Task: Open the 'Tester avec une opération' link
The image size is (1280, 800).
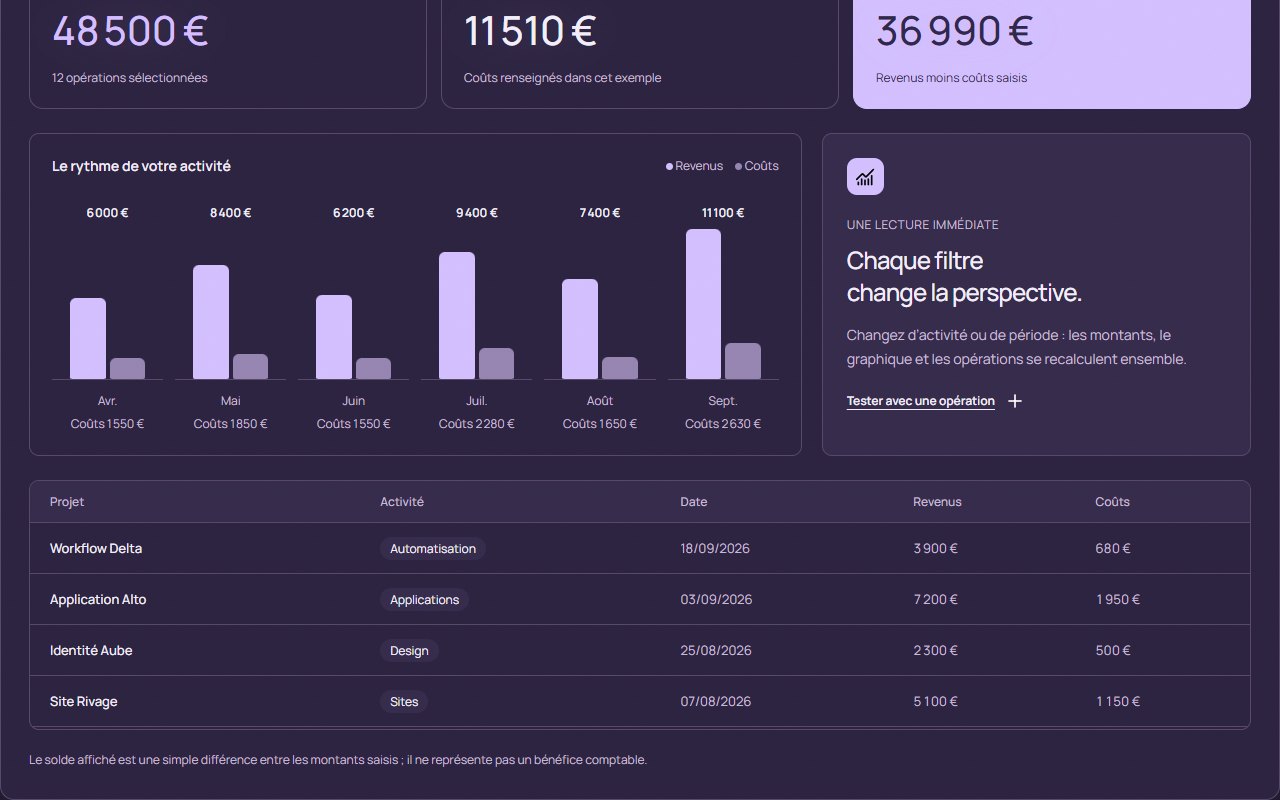Action: (920, 401)
